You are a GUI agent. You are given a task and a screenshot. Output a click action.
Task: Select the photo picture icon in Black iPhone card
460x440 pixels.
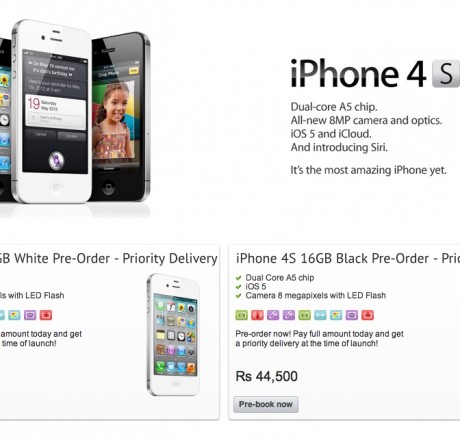click(336, 315)
